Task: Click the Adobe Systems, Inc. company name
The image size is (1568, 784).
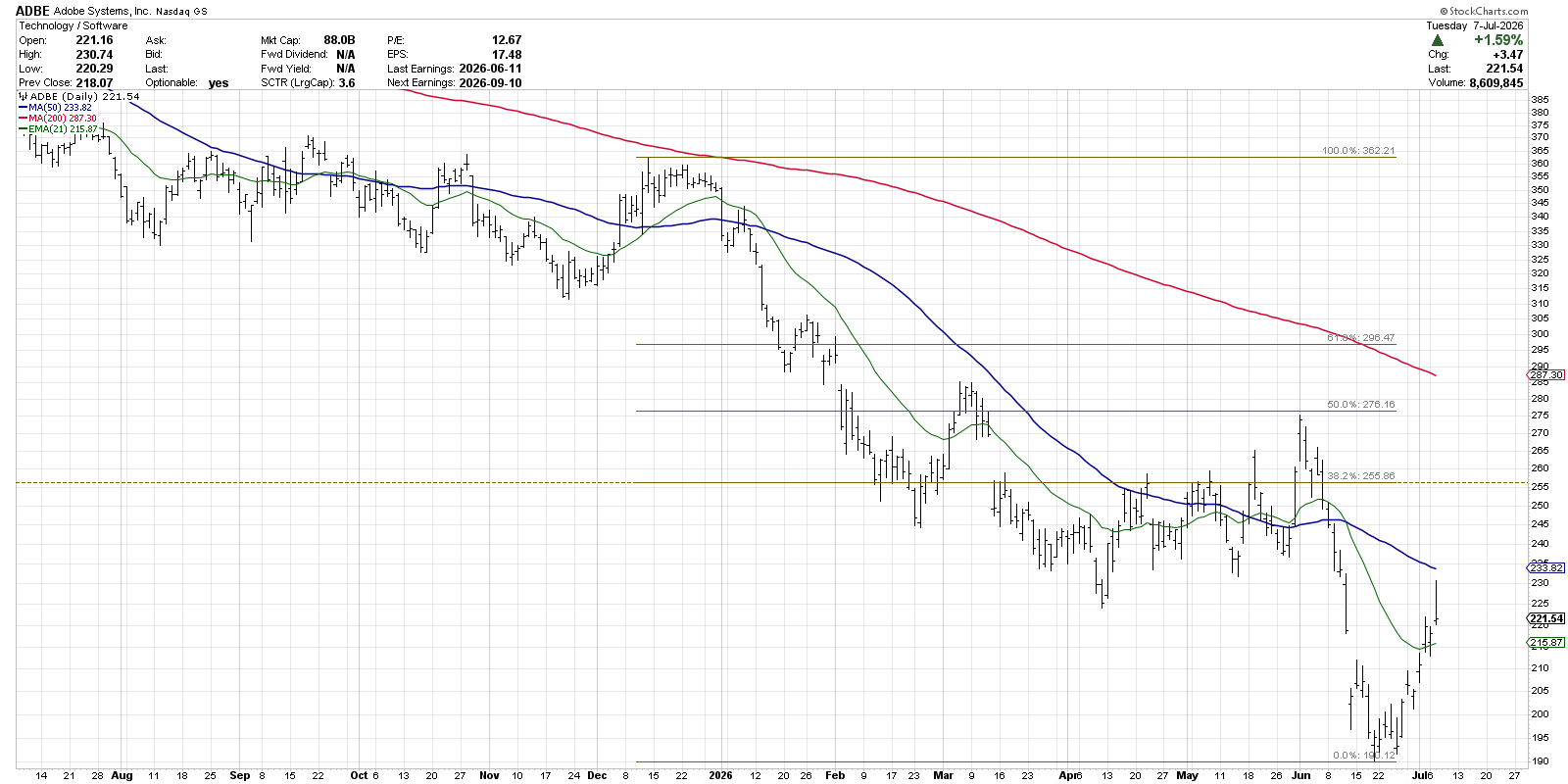Action: point(102,12)
